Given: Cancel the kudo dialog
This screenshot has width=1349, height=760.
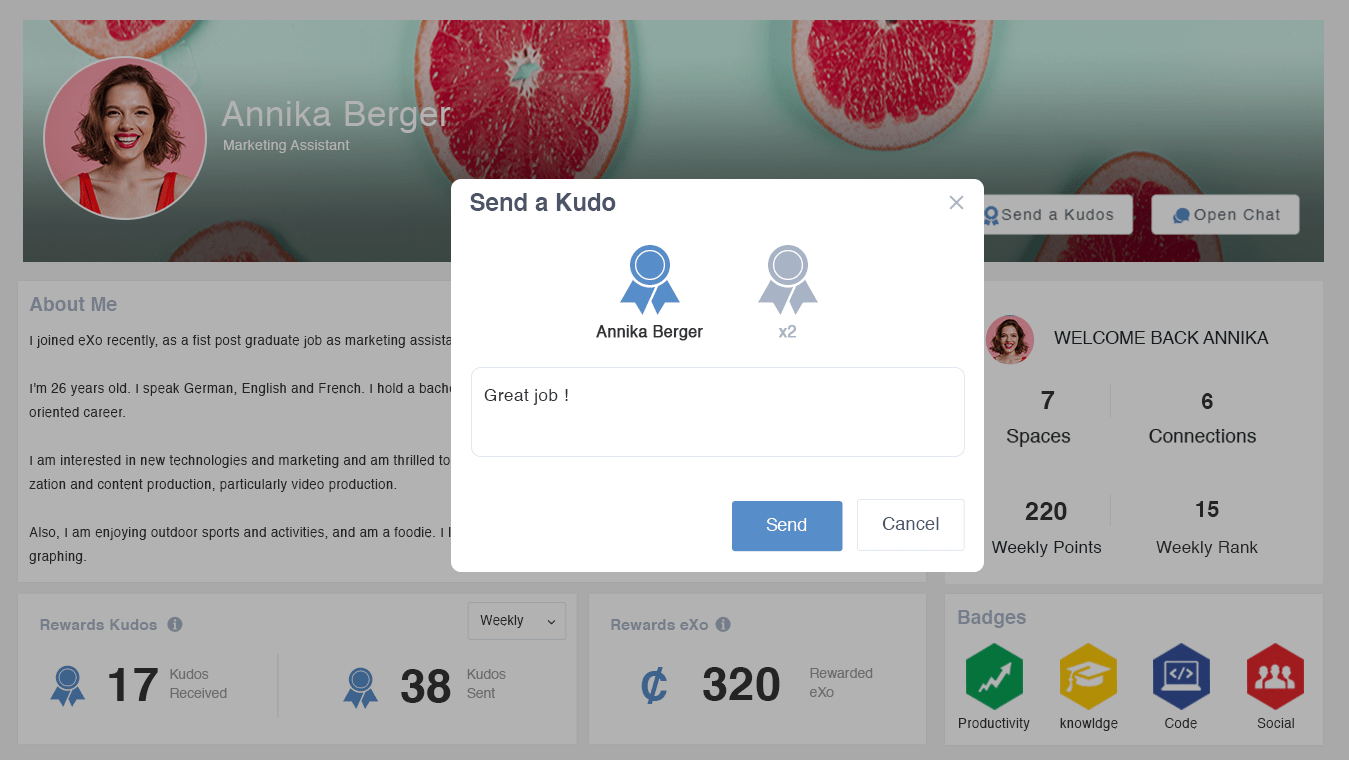Looking at the screenshot, I should pos(911,525).
